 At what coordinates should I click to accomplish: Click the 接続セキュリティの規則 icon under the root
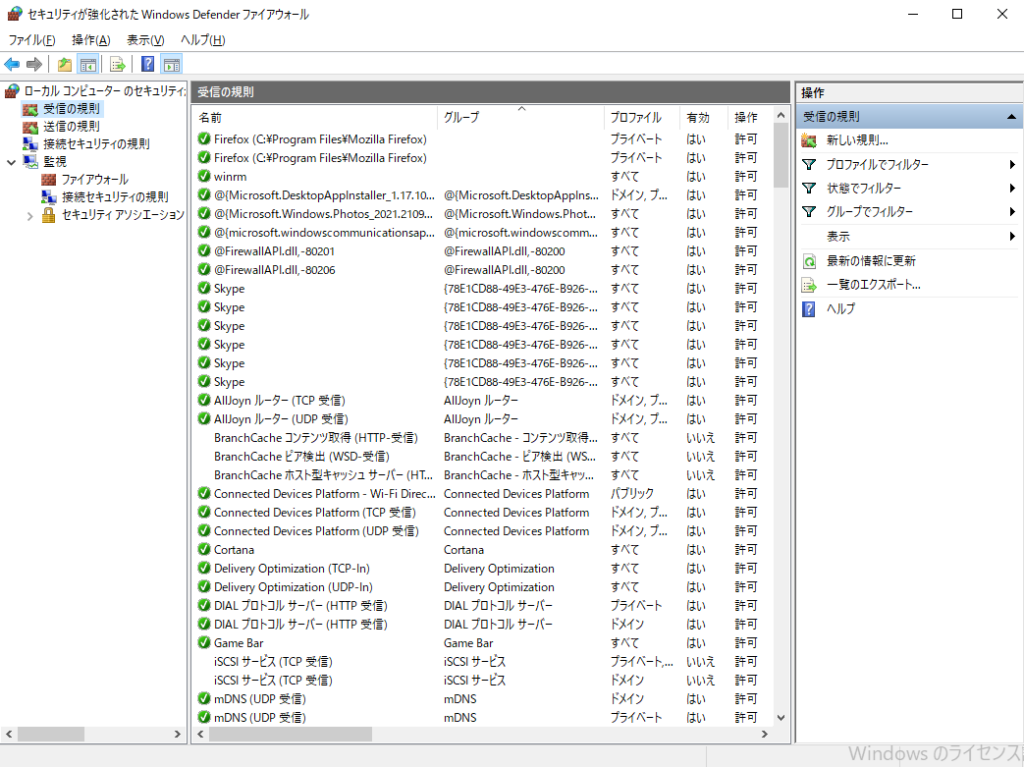[30, 144]
